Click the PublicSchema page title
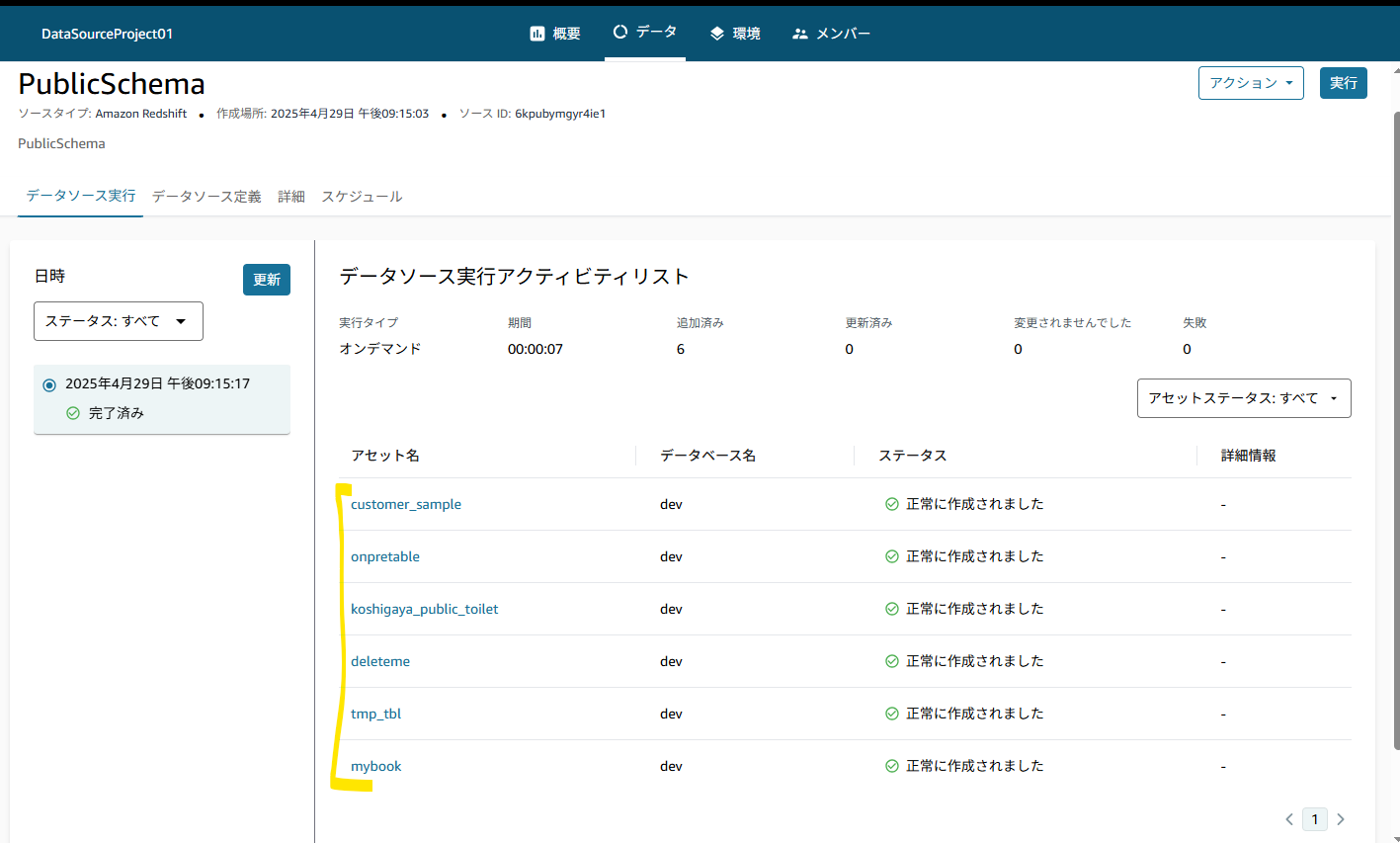The height and width of the screenshot is (843, 1400). pos(112,84)
